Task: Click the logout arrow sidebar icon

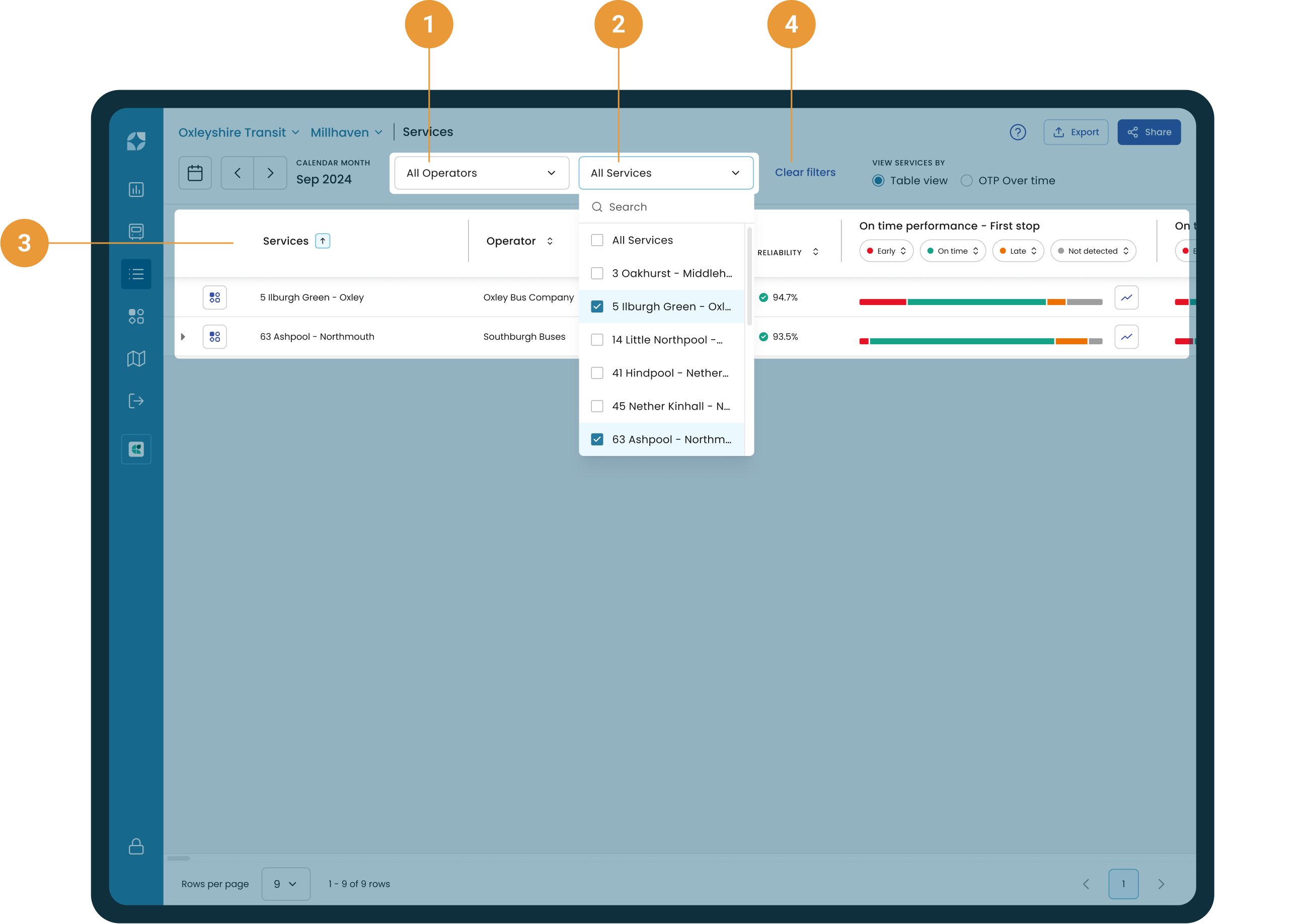Action: tap(136, 401)
